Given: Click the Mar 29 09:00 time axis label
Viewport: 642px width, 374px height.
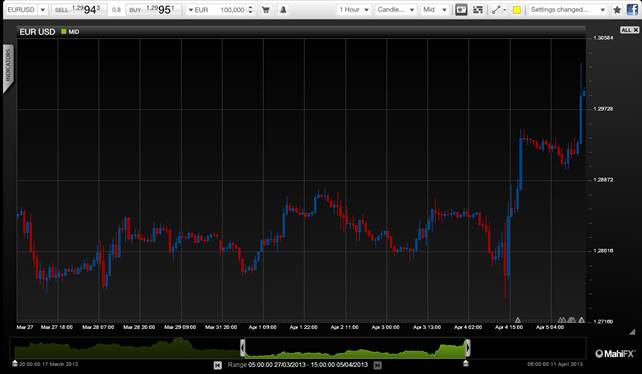Looking at the screenshot, I should point(180,327).
